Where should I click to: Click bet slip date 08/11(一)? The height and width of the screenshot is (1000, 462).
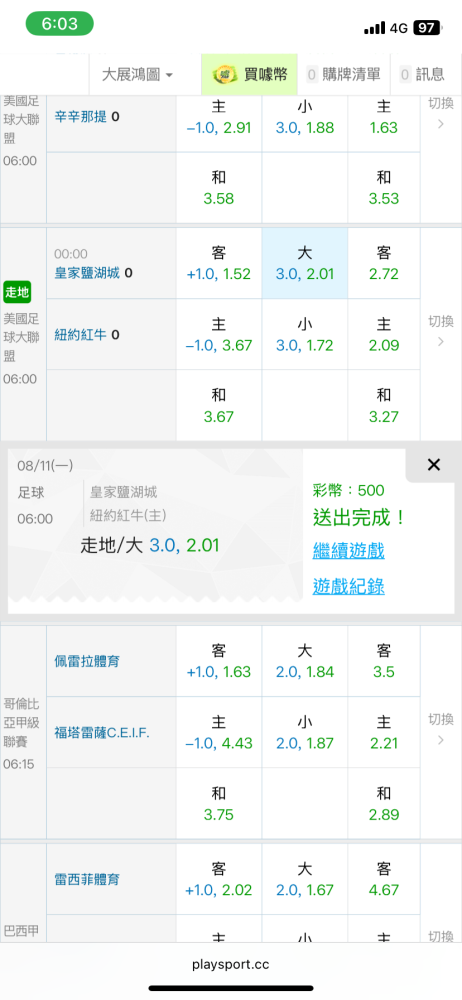(x=45, y=466)
